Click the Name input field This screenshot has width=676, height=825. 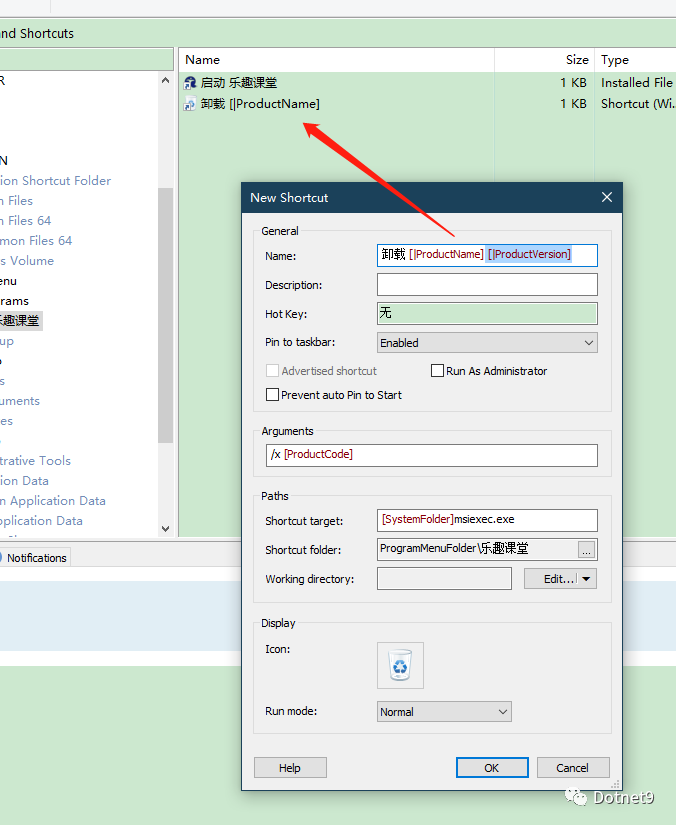(487, 255)
